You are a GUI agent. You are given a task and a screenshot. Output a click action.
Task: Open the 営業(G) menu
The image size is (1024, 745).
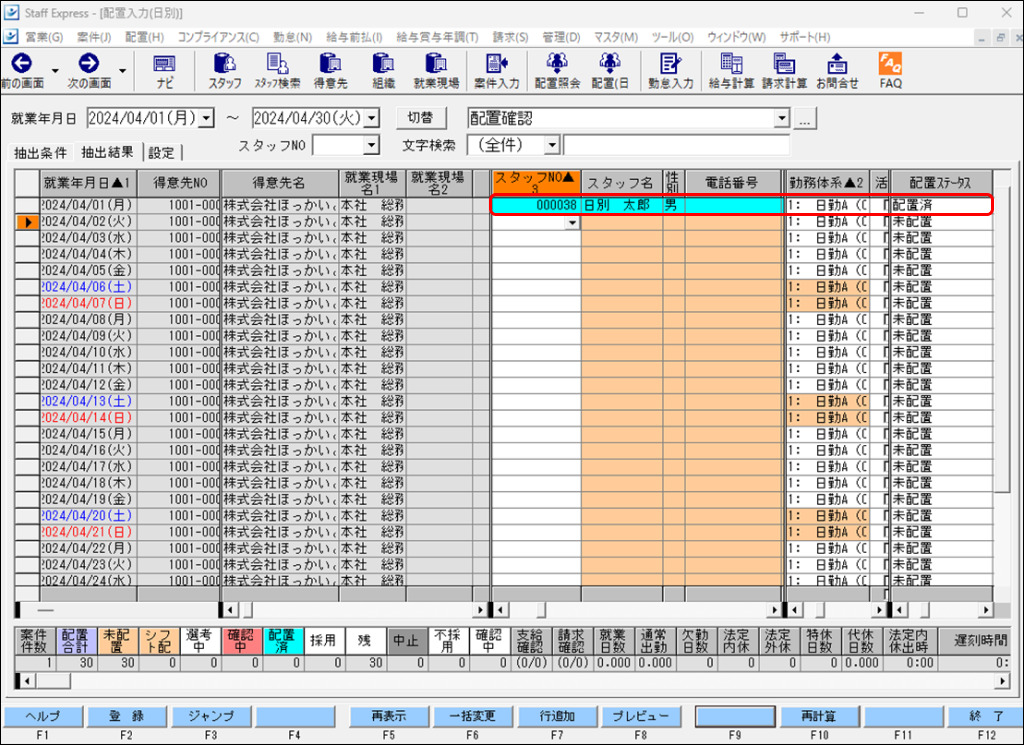click(x=44, y=37)
